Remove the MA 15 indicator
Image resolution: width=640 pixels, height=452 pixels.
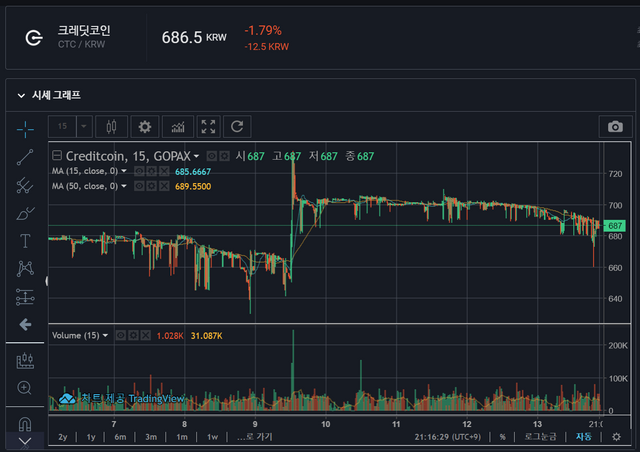pyautogui.click(x=164, y=171)
